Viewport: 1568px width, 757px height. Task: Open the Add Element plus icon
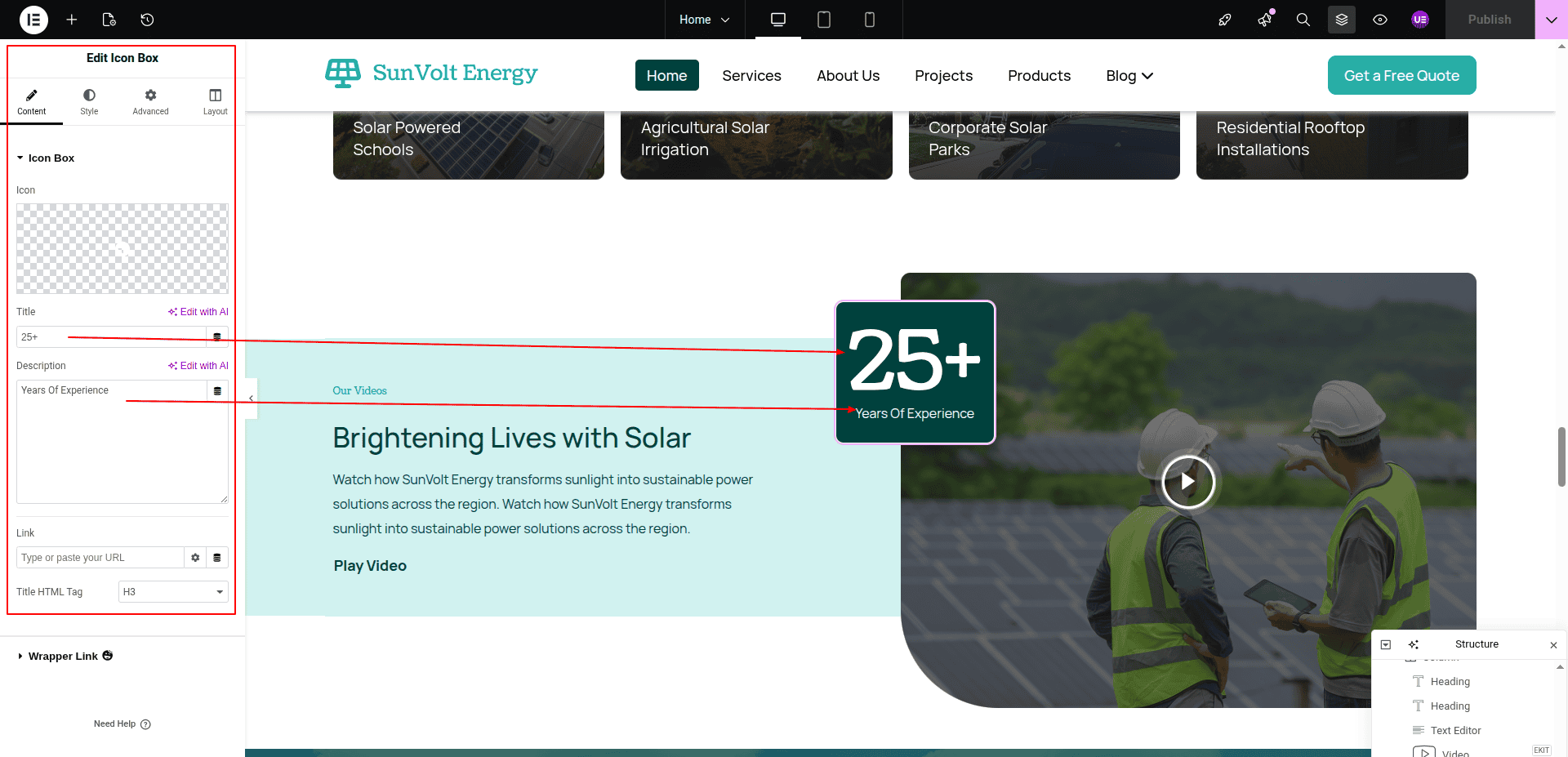[x=72, y=20]
